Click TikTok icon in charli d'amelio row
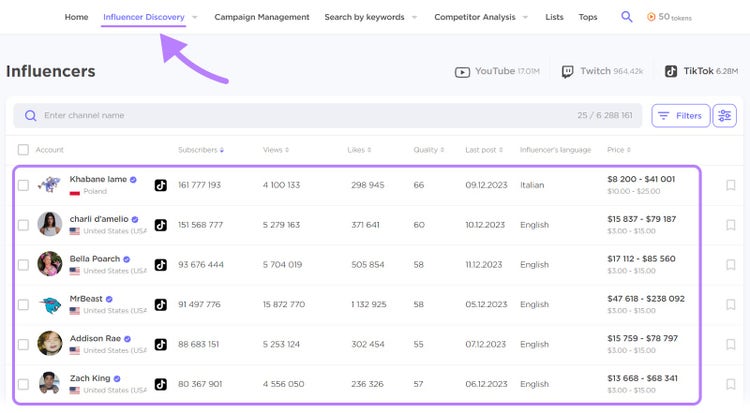This screenshot has height=413, width=750. click(x=161, y=225)
